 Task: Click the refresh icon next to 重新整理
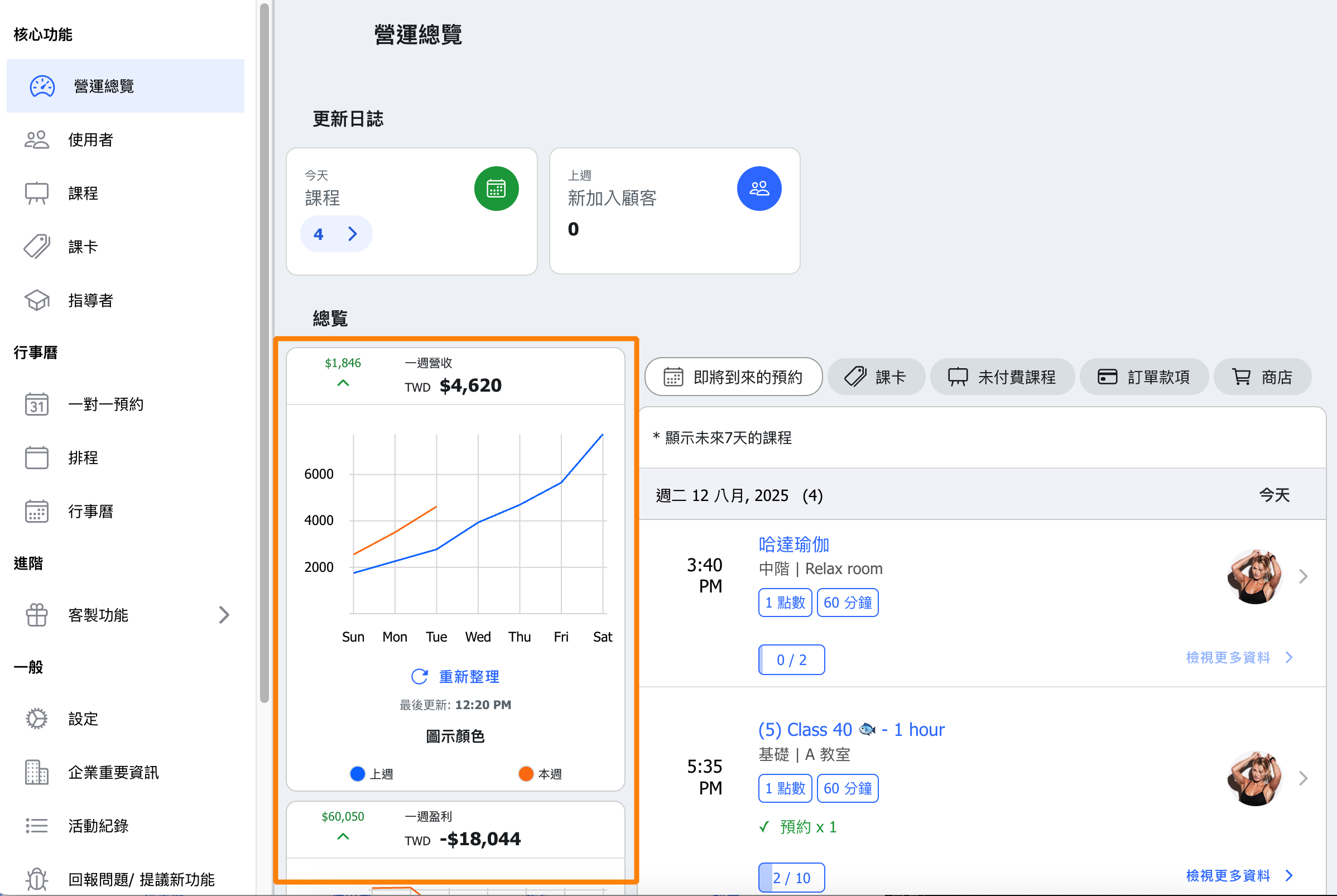(420, 677)
